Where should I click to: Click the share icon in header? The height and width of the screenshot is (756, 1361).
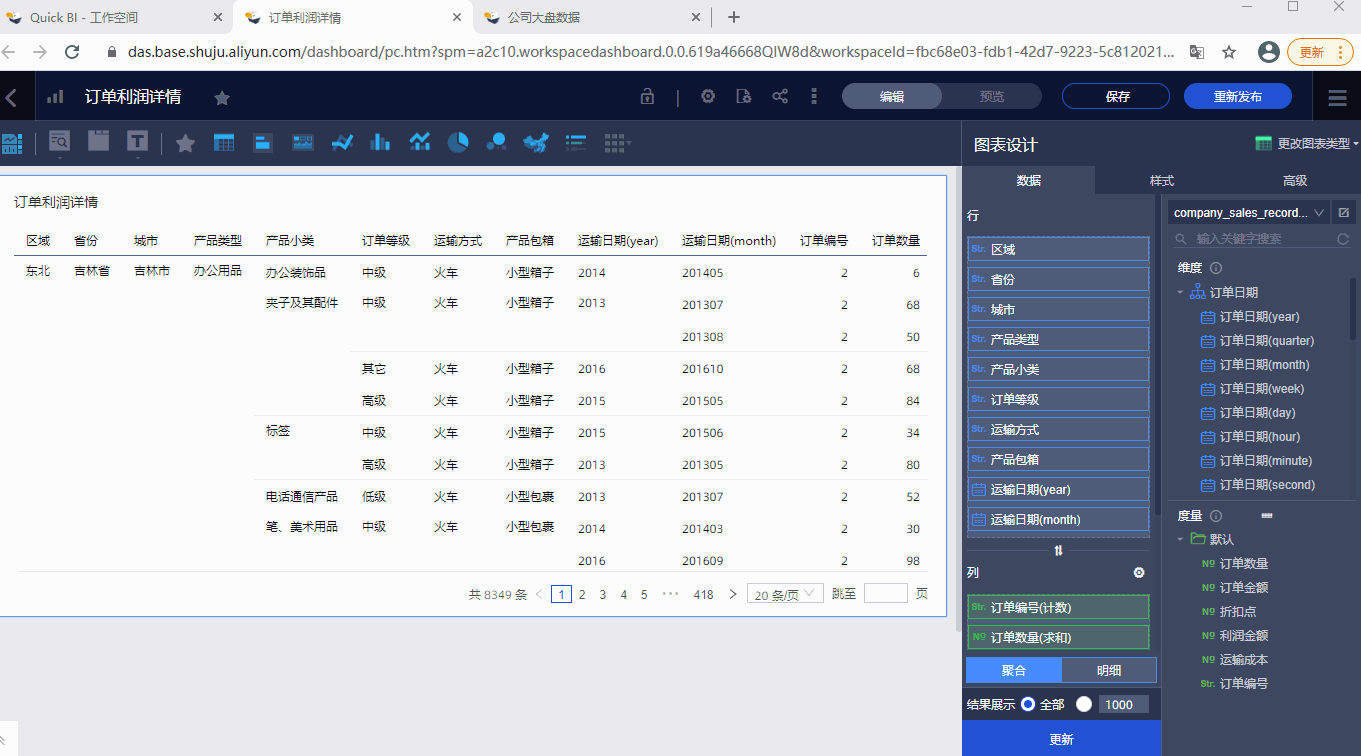pos(780,96)
